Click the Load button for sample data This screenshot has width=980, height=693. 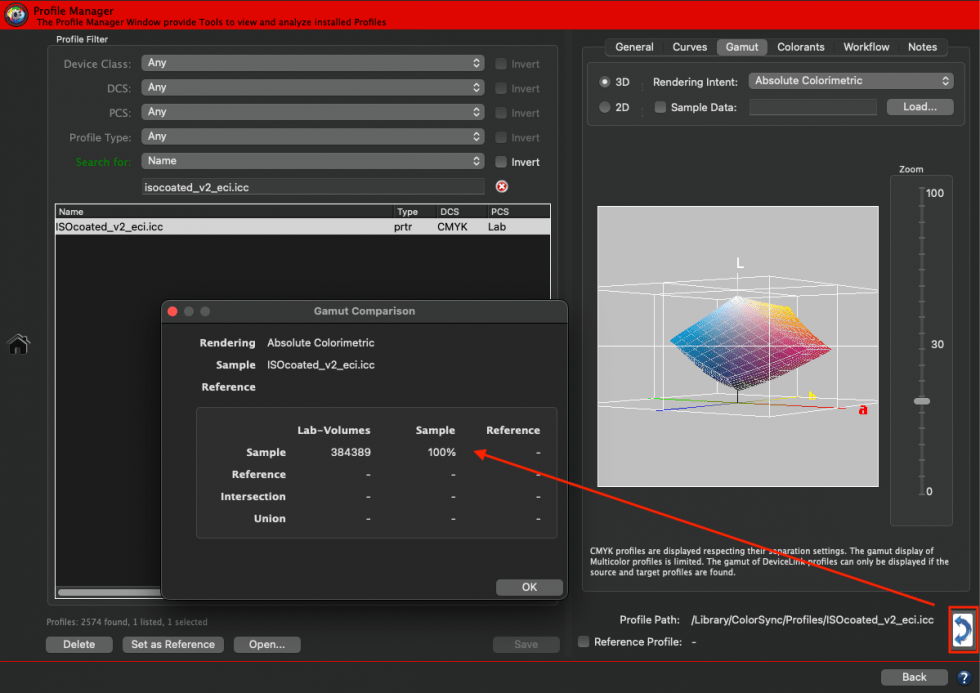[x=918, y=105]
